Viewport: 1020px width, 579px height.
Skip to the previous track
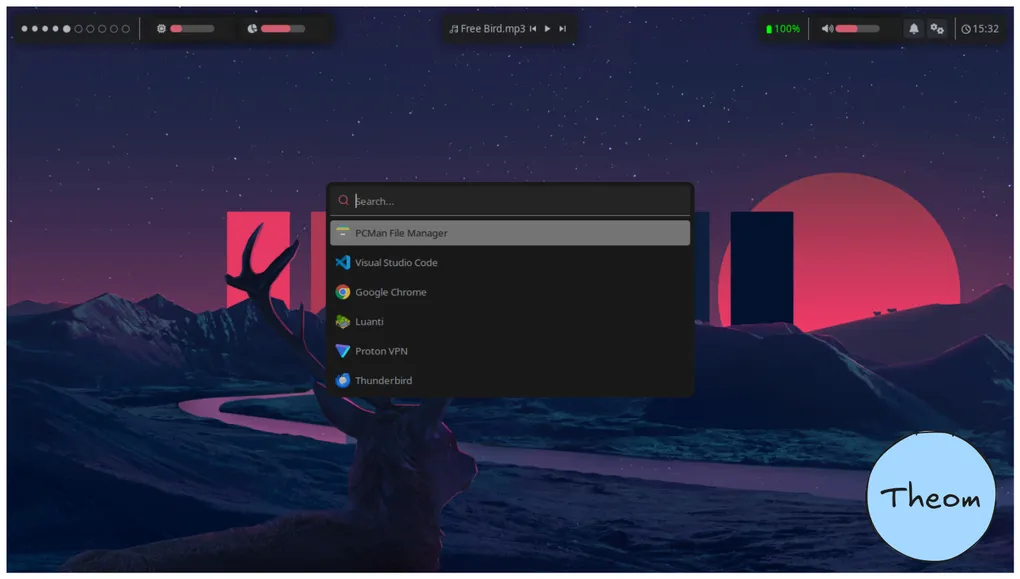click(533, 29)
